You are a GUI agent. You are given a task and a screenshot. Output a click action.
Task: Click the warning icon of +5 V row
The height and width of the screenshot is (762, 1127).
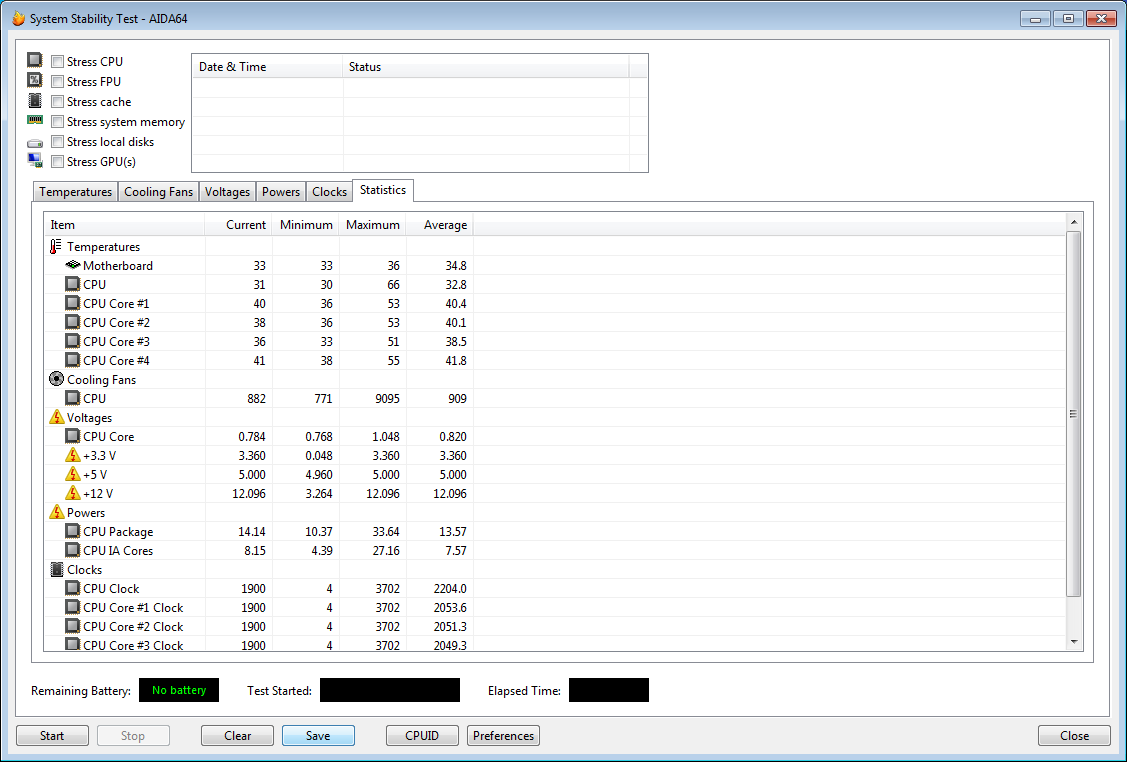click(73, 474)
